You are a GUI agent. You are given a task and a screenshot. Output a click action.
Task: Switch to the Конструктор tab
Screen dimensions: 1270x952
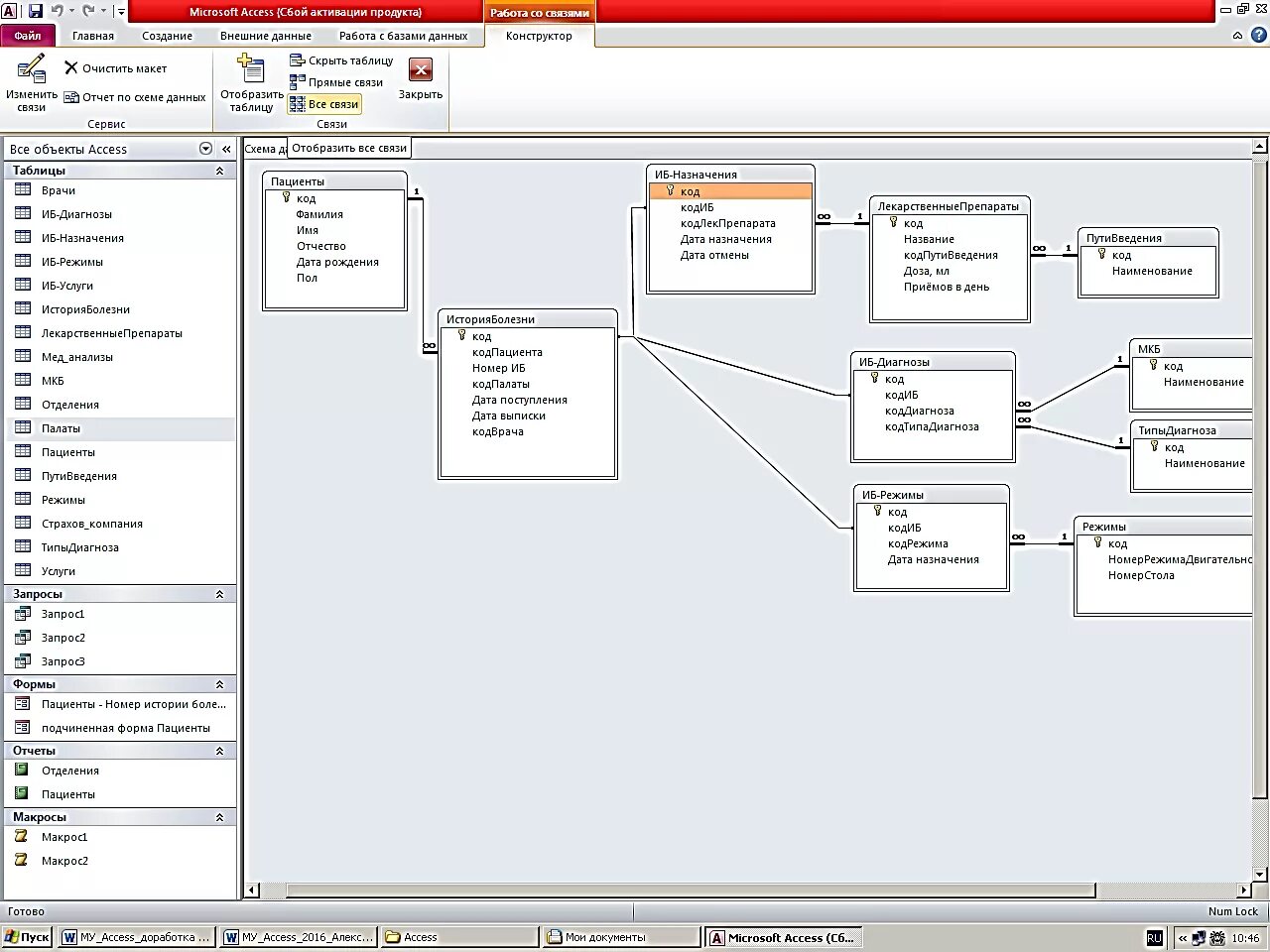click(539, 36)
